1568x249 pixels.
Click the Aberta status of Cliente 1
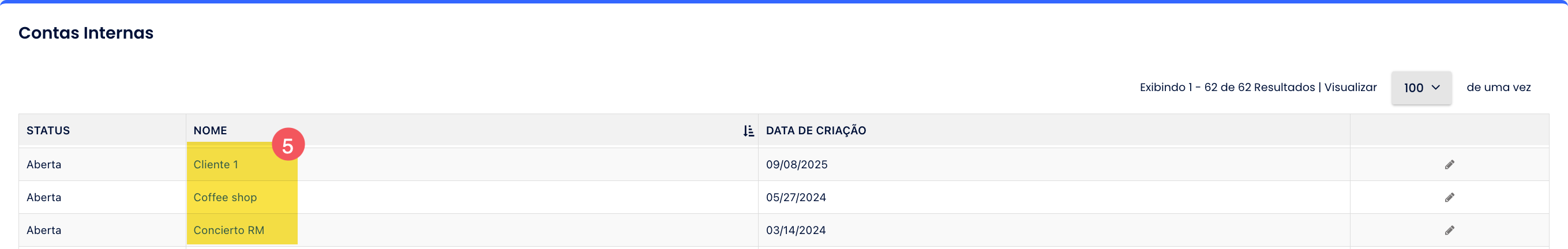[44, 164]
